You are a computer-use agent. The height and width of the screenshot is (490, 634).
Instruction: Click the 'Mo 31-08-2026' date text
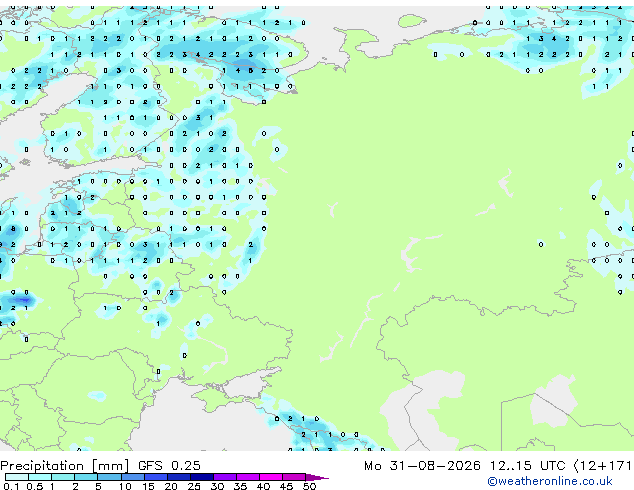[x=422, y=466]
